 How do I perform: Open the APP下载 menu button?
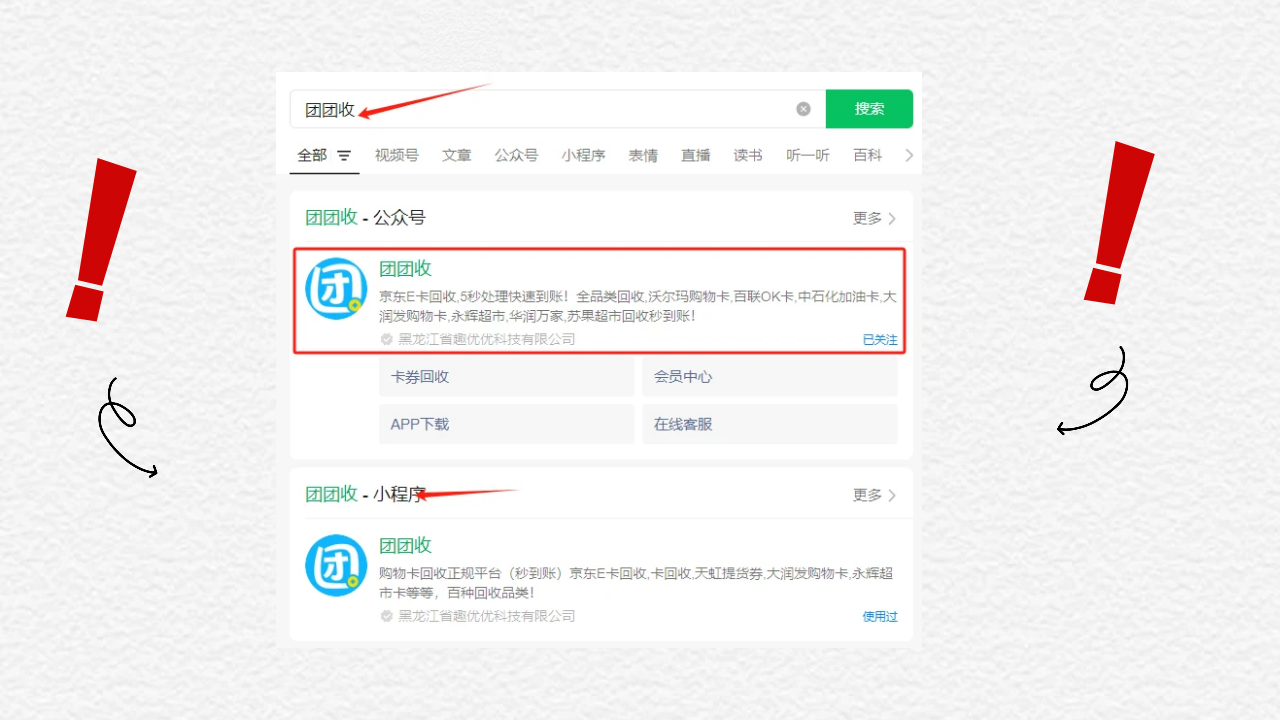pyautogui.click(x=507, y=424)
